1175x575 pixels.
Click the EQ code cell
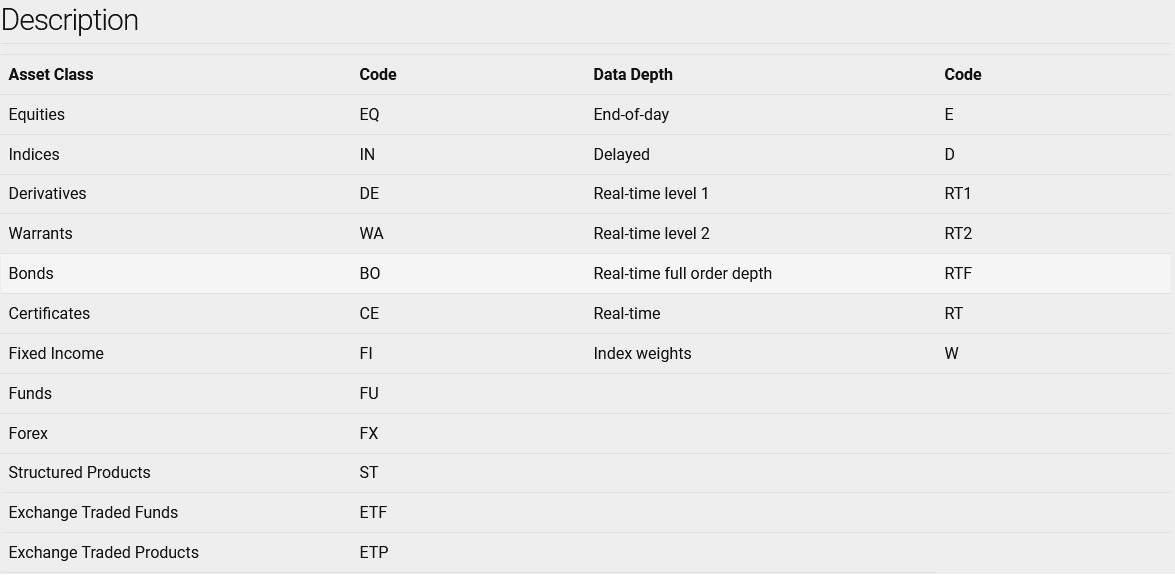point(369,115)
